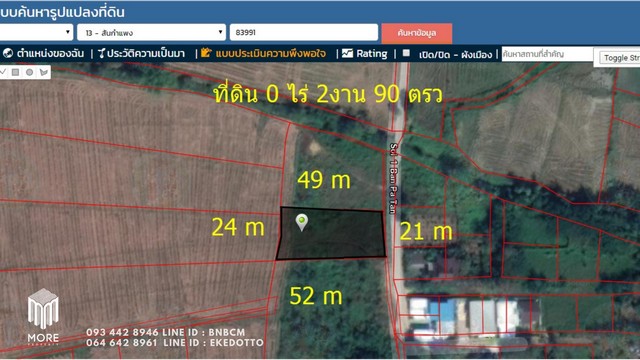The height and width of the screenshot is (360, 640).
Task: Click the ค้นหาข้อมูล search button
Action: pos(417,33)
